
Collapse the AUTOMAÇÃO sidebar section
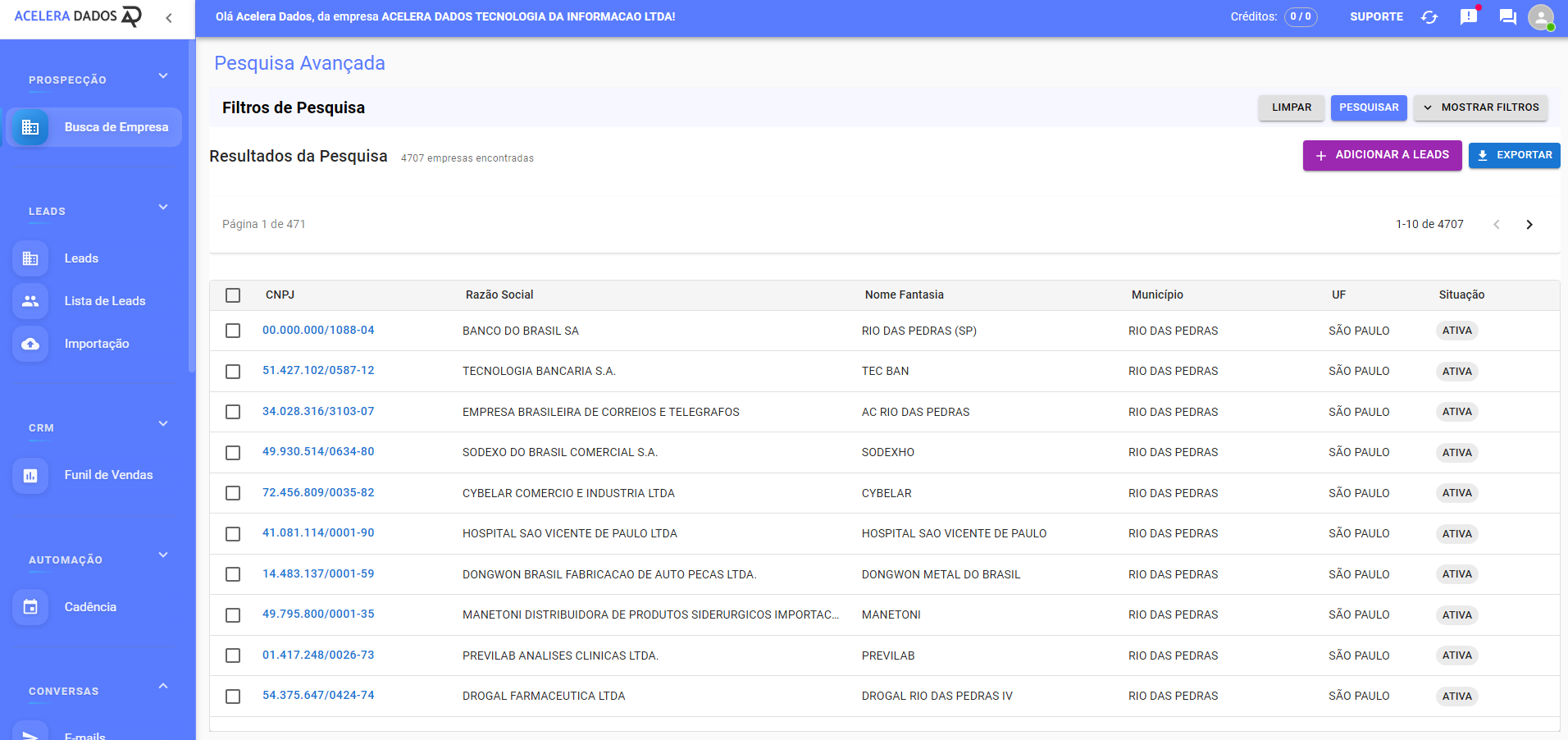coord(163,555)
